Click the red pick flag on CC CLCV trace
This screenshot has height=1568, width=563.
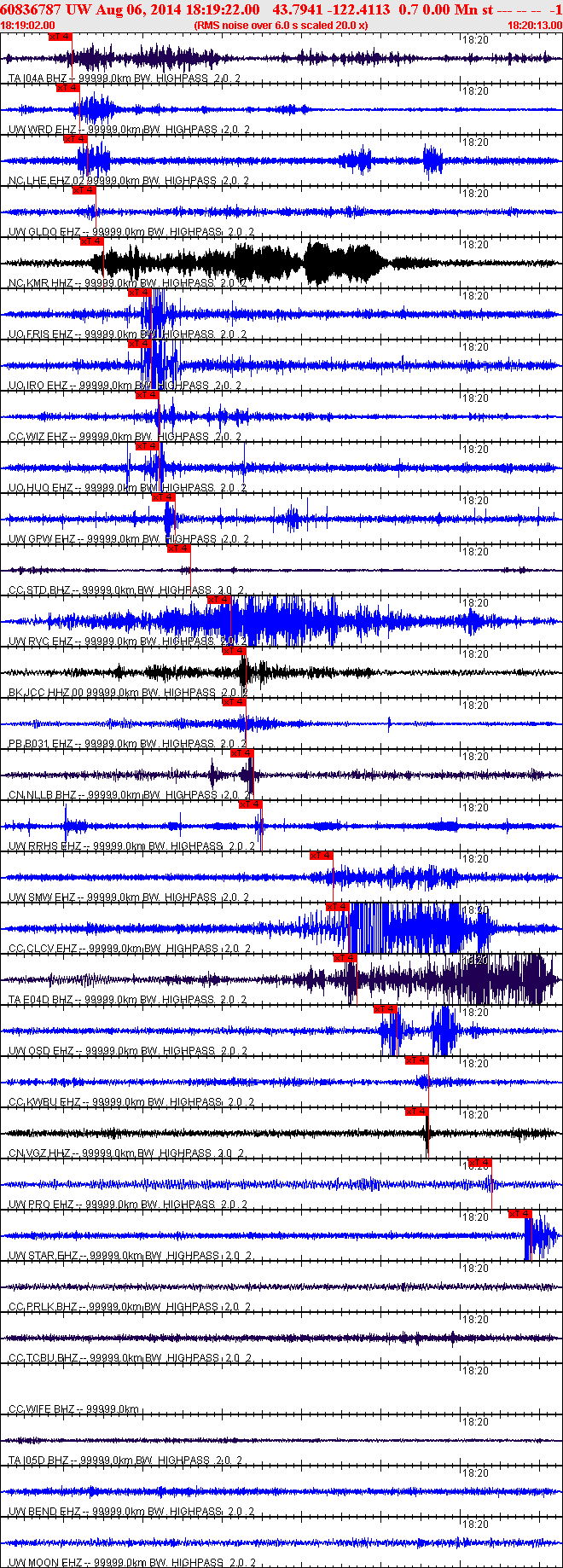(337, 907)
